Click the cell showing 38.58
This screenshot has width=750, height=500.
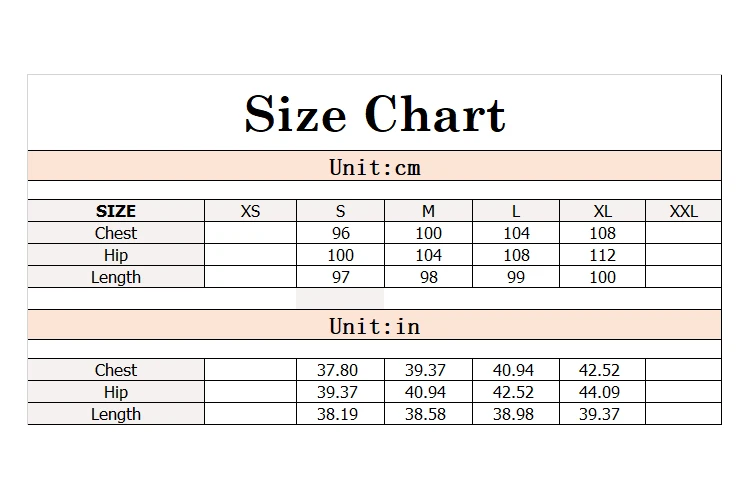pos(429,414)
